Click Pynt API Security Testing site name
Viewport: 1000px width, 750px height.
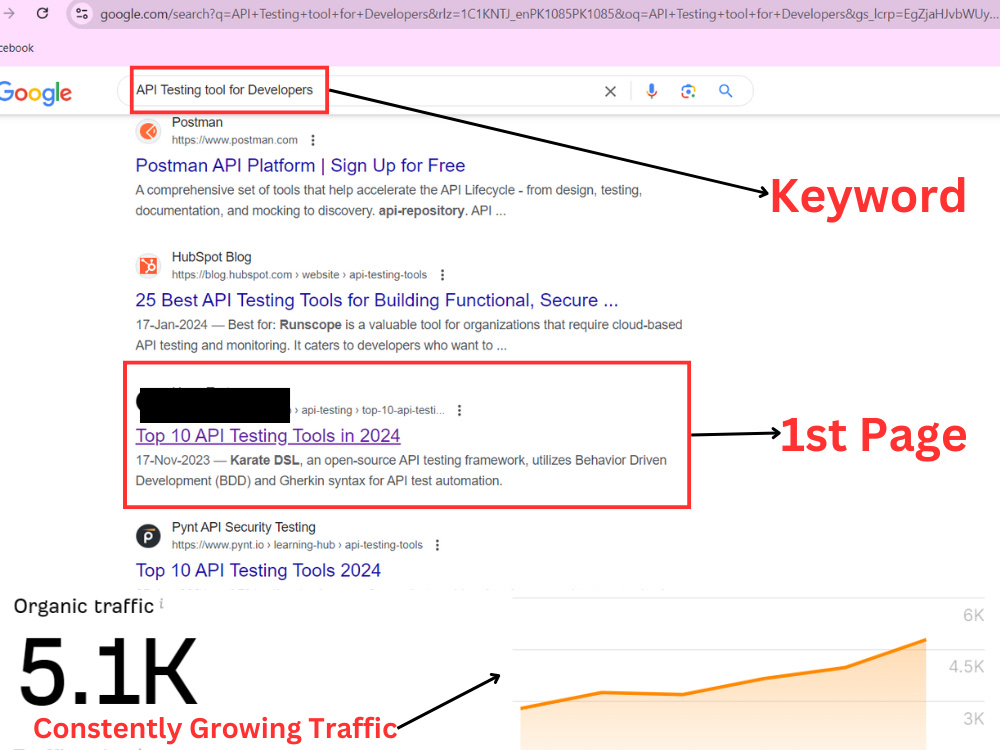tap(244, 527)
